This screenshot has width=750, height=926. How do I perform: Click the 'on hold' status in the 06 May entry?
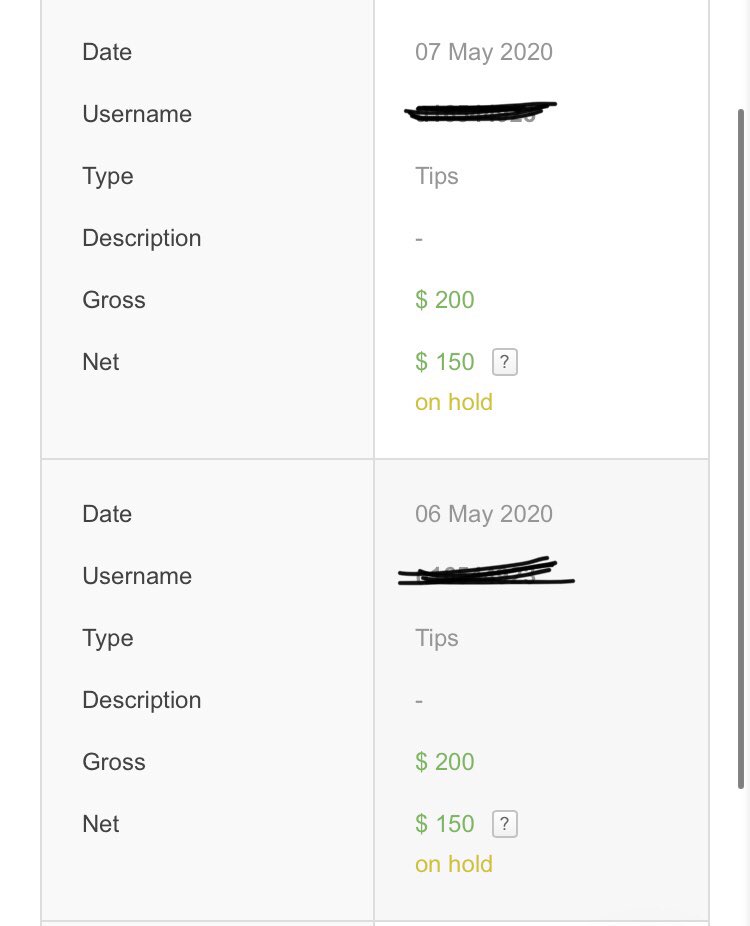coord(454,864)
